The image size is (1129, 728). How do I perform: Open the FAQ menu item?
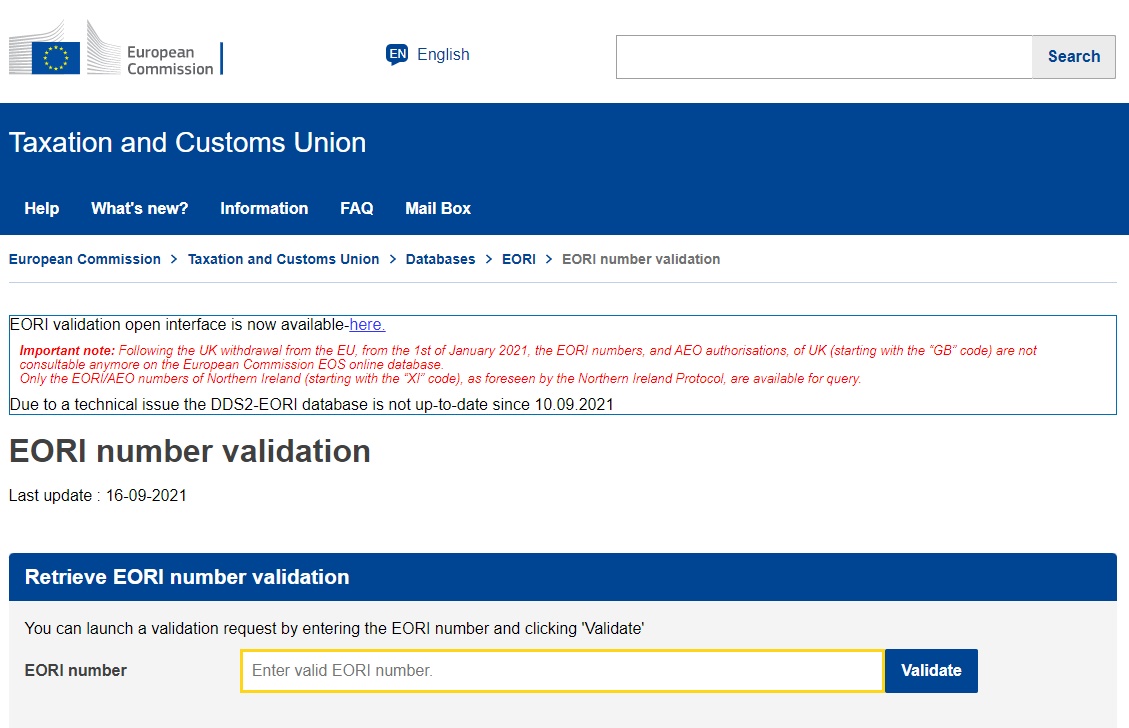[x=356, y=209]
